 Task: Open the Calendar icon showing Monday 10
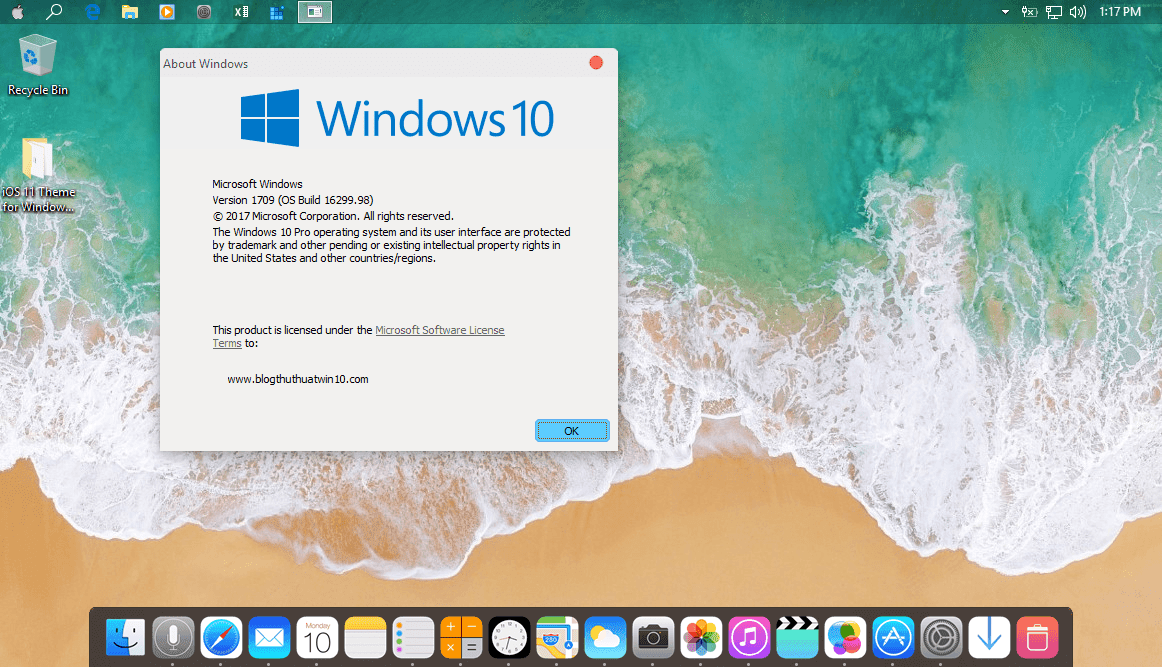[317, 637]
